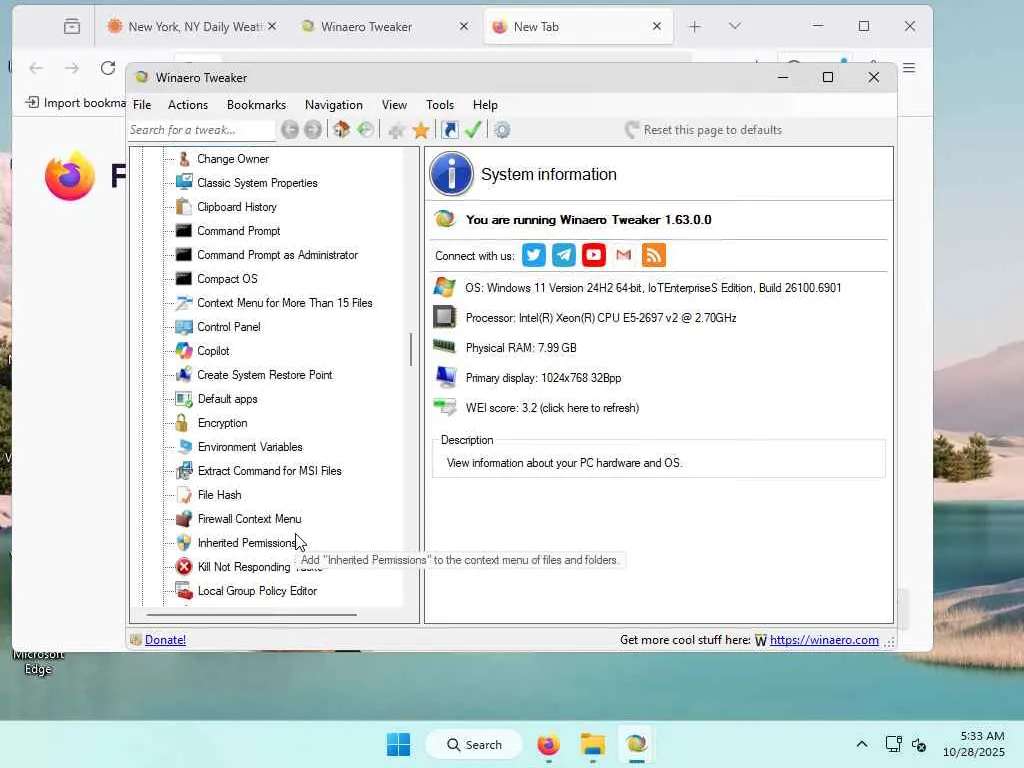The width and height of the screenshot is (1024, 768).
Task: Click the Firewall Context Menu brick icon
Action: point(184,519)
